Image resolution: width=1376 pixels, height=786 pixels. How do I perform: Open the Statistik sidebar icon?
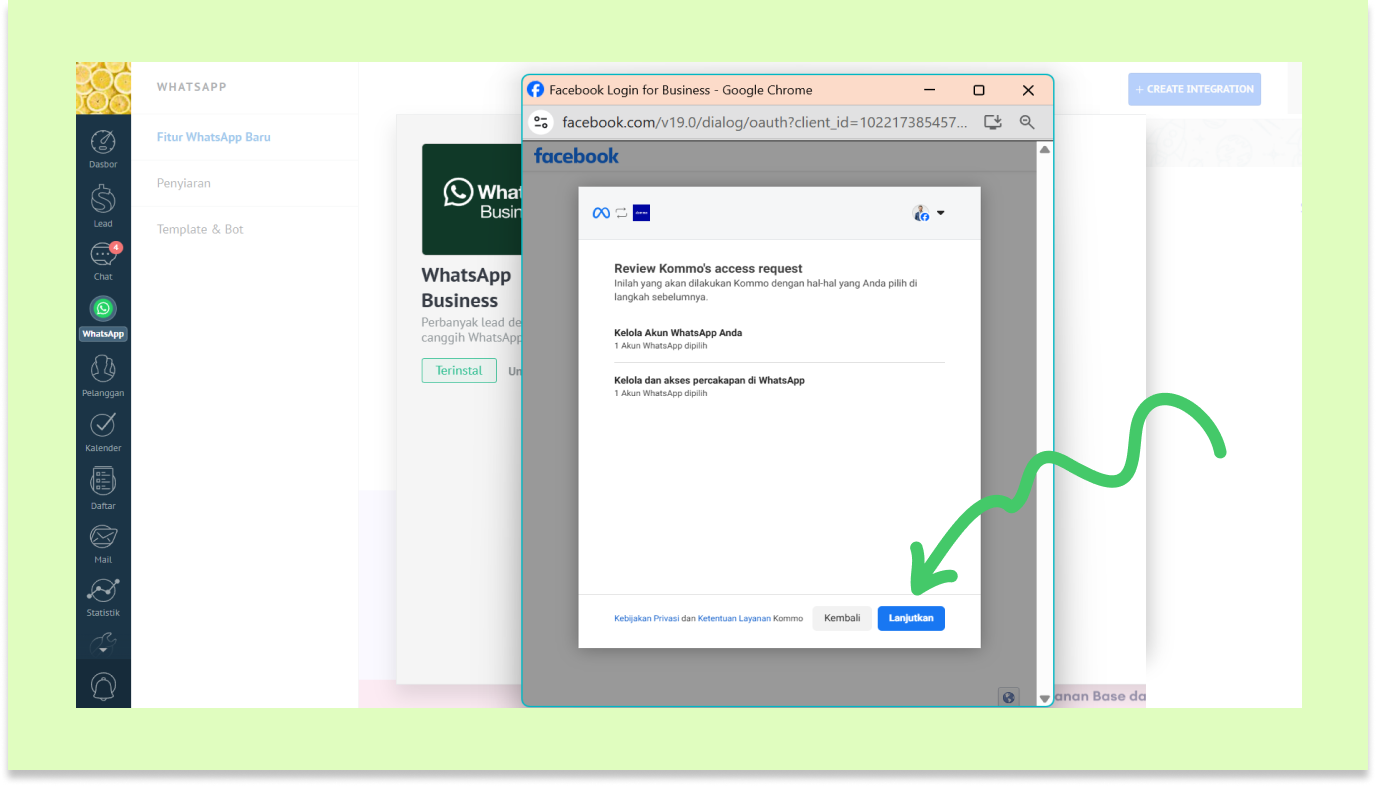tap(103, 597)
